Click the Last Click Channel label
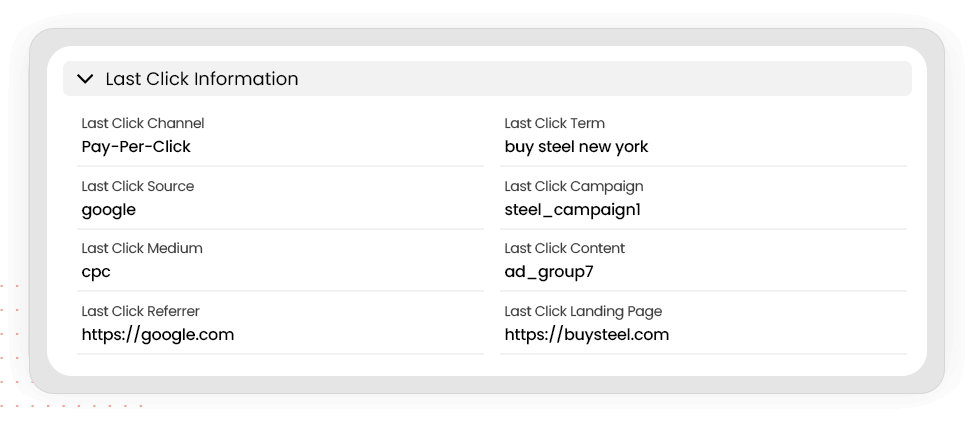 click(143, 124)
